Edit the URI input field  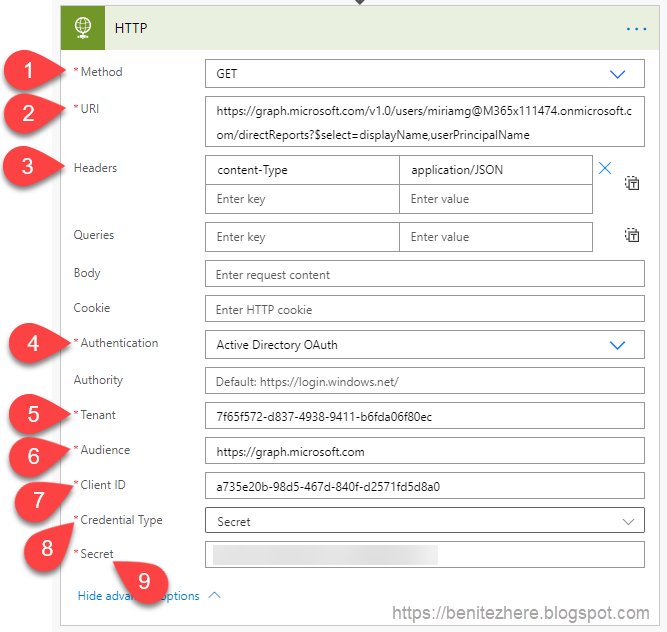pyautogui.click(x=425, y=122)
